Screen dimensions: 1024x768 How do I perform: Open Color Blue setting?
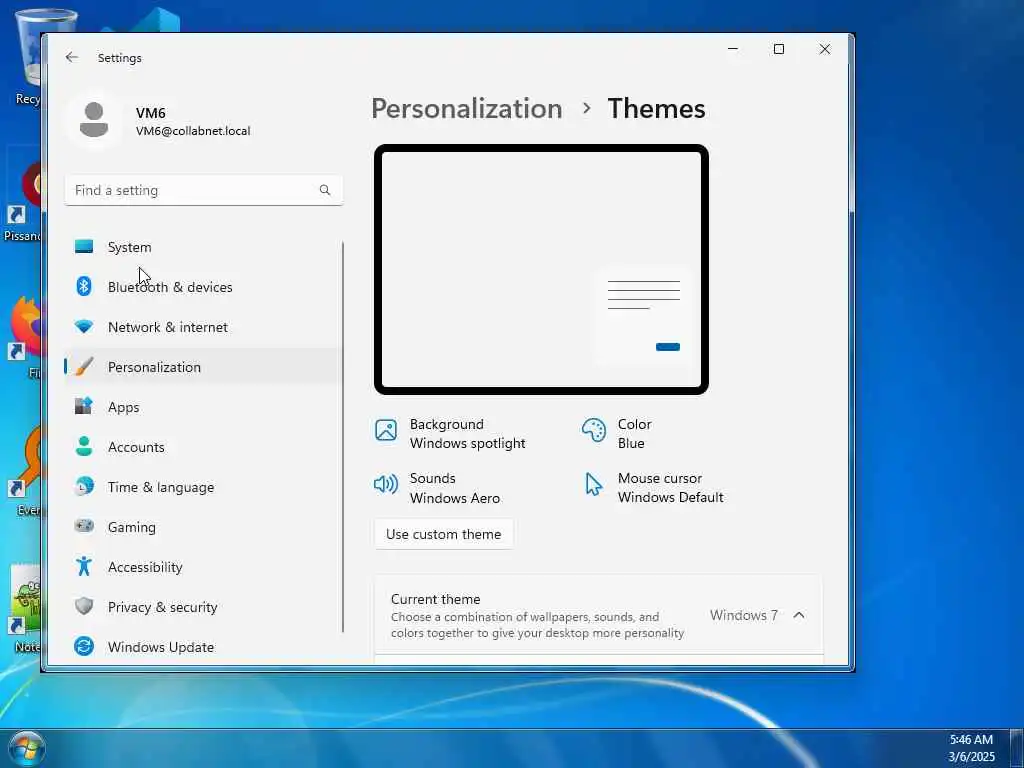pos(617,434)
